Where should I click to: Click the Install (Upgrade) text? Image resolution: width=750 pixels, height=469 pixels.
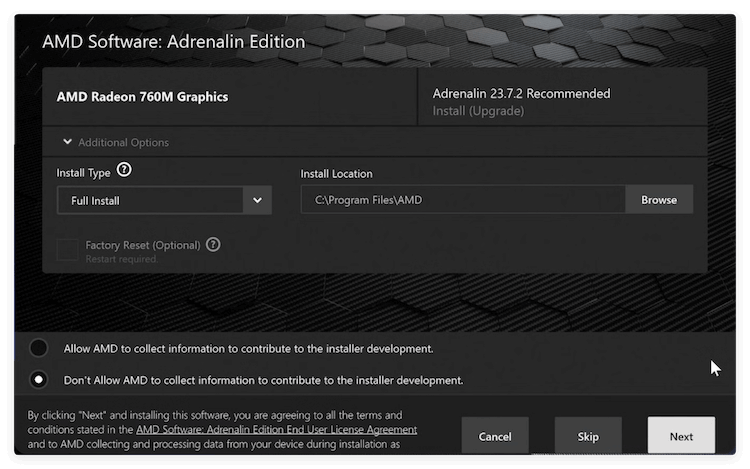[x=478, y=111]
